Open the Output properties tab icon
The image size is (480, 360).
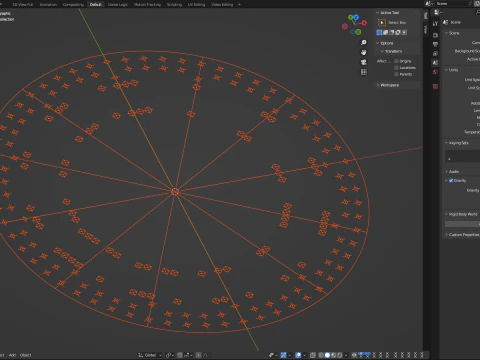435,44
